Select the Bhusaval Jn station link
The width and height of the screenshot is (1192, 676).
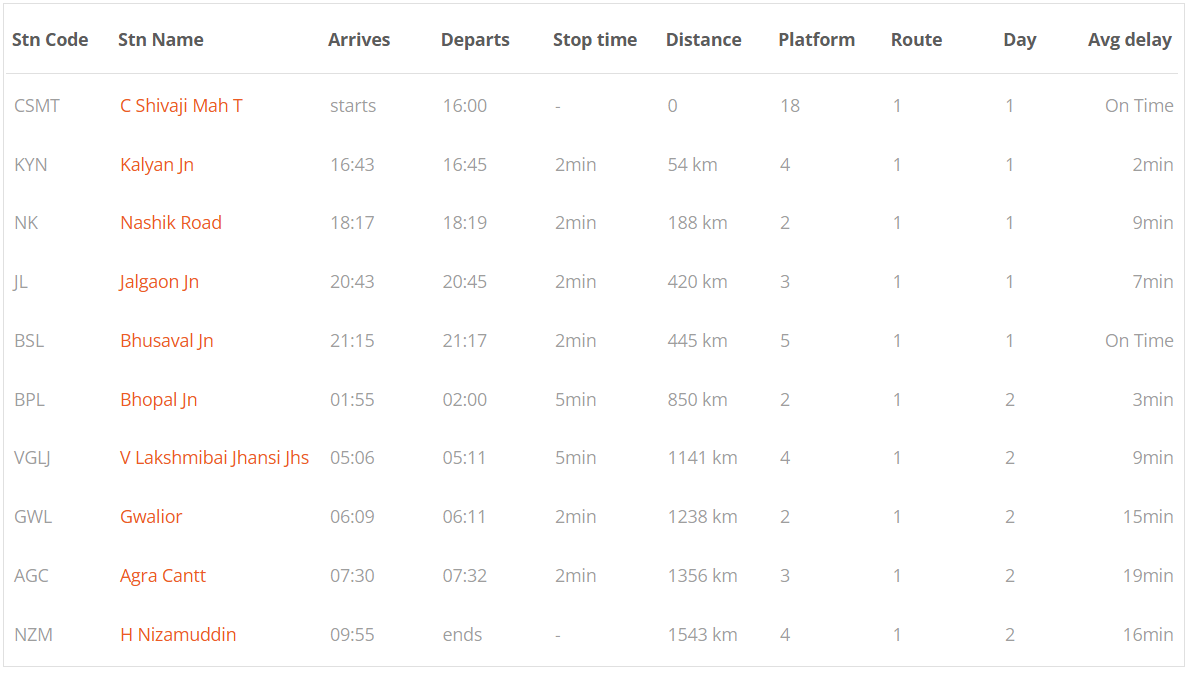pyautogui.click(x=166, y=341)
